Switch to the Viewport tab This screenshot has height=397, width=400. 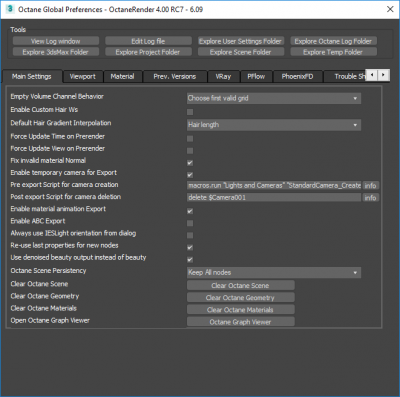pos(83,77)
